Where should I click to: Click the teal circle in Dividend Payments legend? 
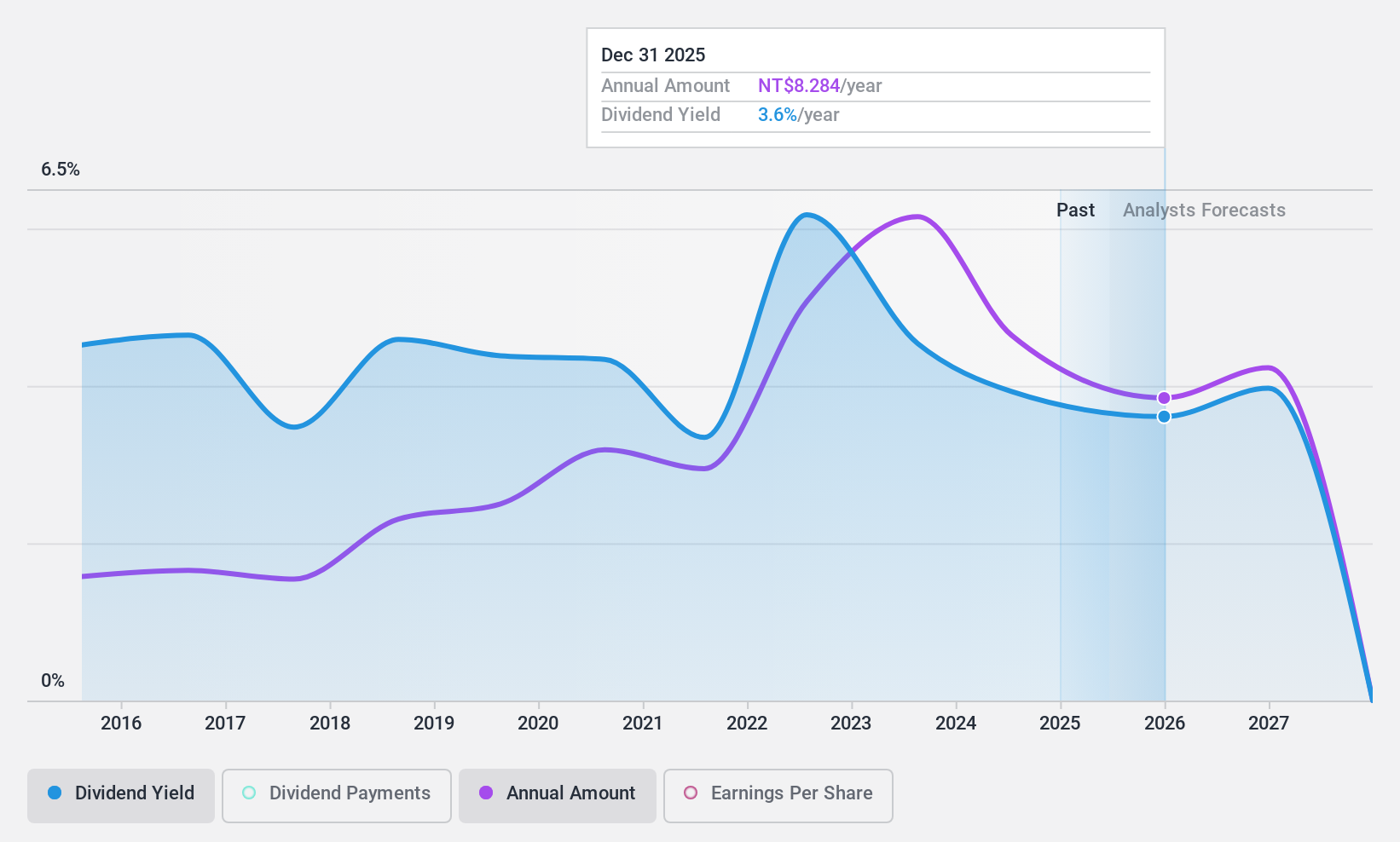249,793
